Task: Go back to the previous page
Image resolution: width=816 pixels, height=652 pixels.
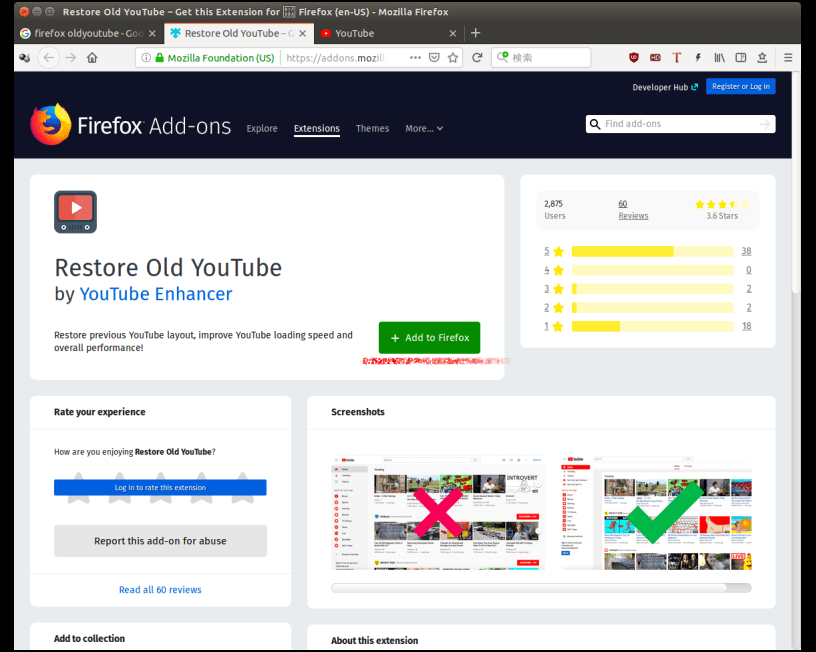Action: click(48, 58)
